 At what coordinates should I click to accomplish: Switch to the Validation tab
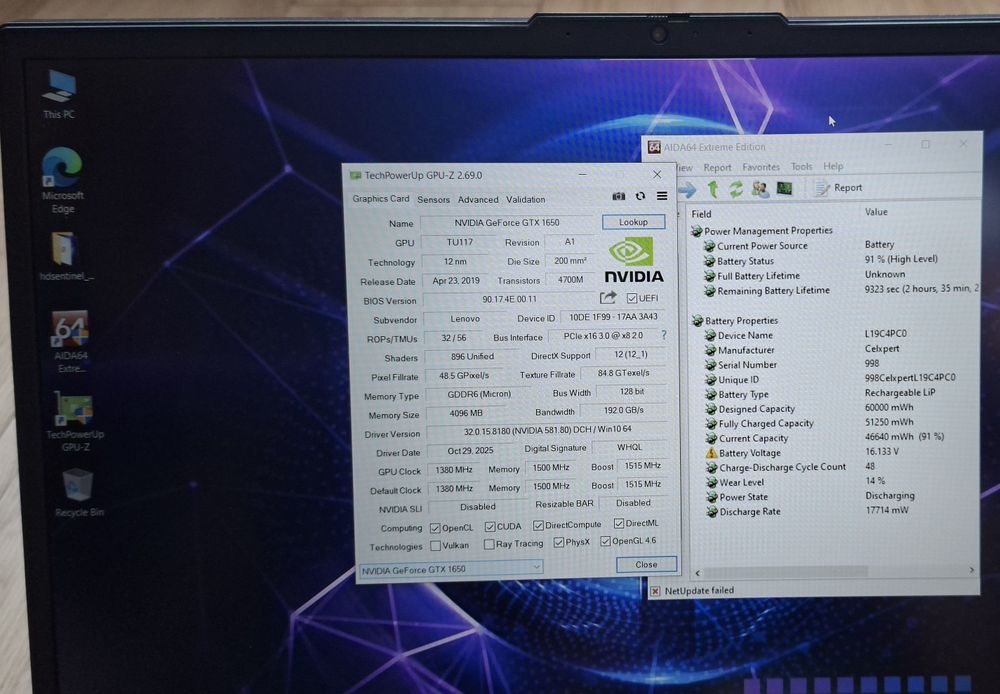(x=526, y=200)
